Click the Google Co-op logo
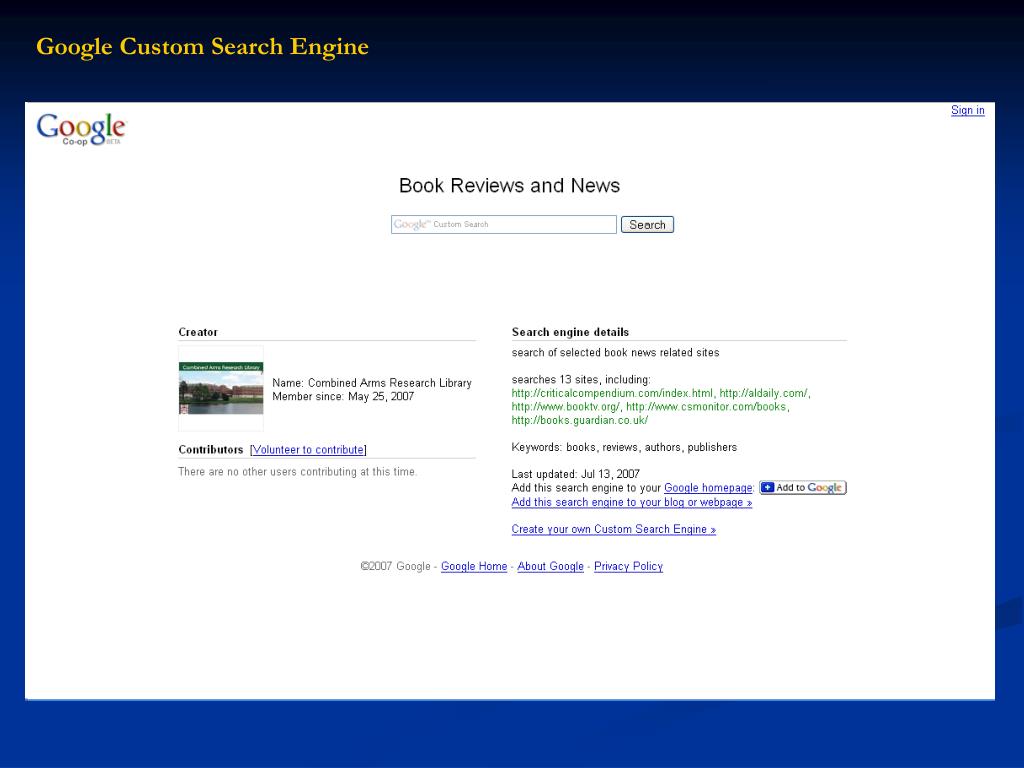The width and height of the screenshot is (1024, 768). point(81,129)
